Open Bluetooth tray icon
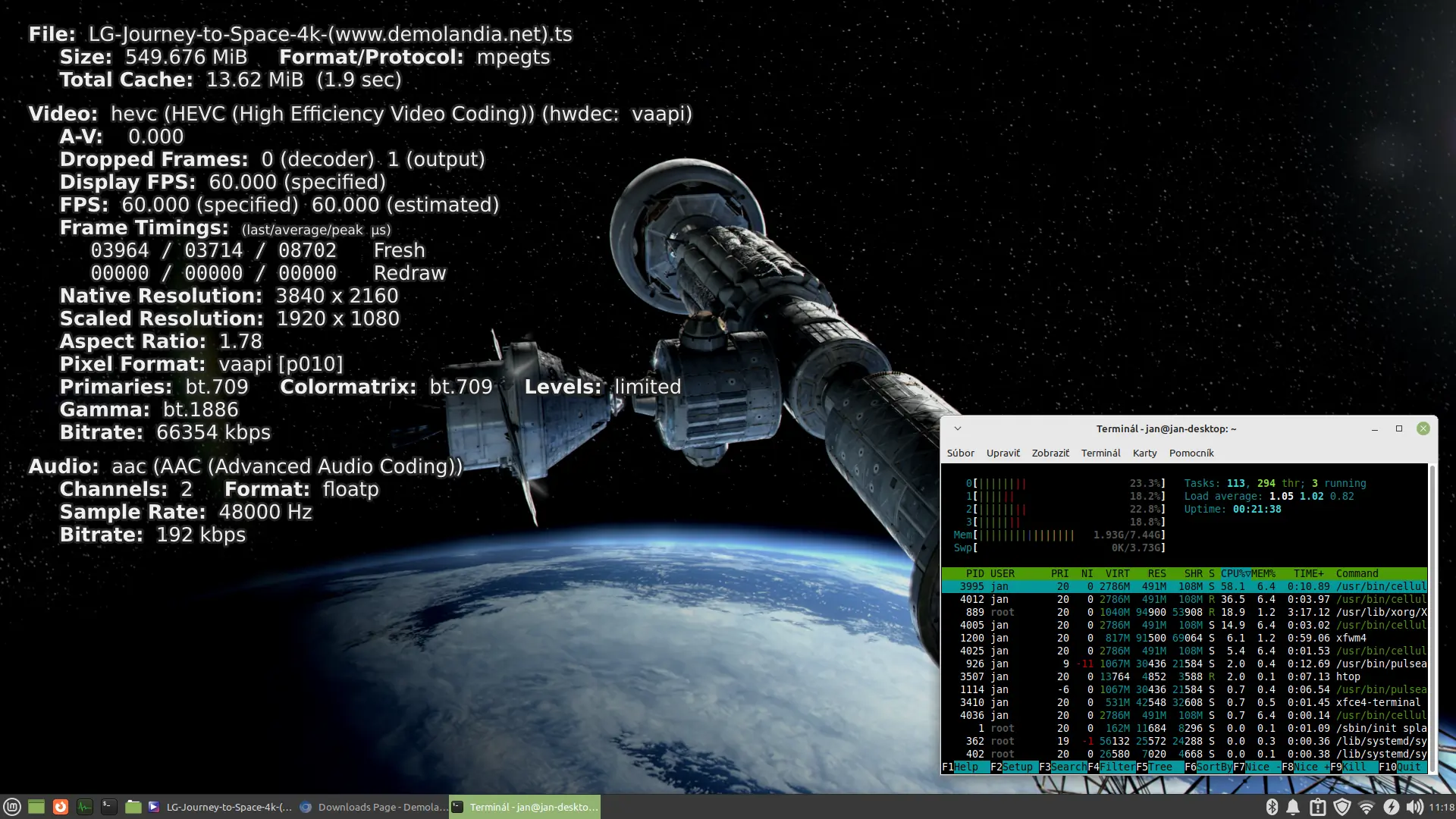Image resolution: width=1456 pixels, height=819 pixels. tap(1272, 807)
